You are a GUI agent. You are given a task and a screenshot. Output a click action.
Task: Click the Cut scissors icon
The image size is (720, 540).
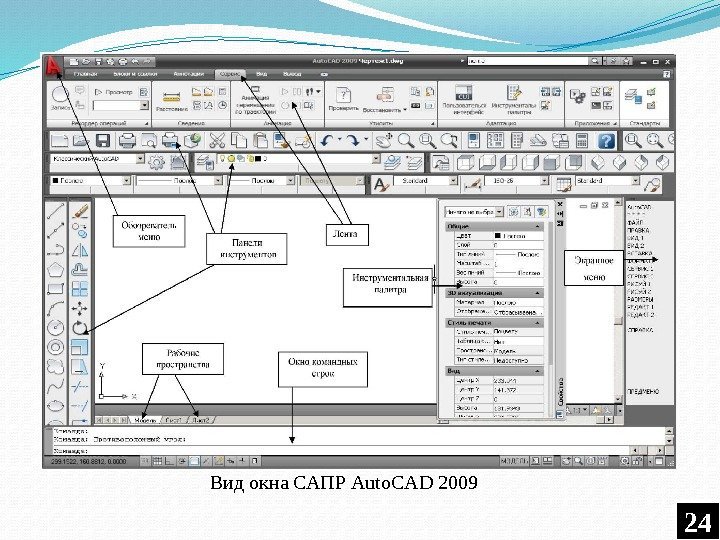tap(217, 141)
